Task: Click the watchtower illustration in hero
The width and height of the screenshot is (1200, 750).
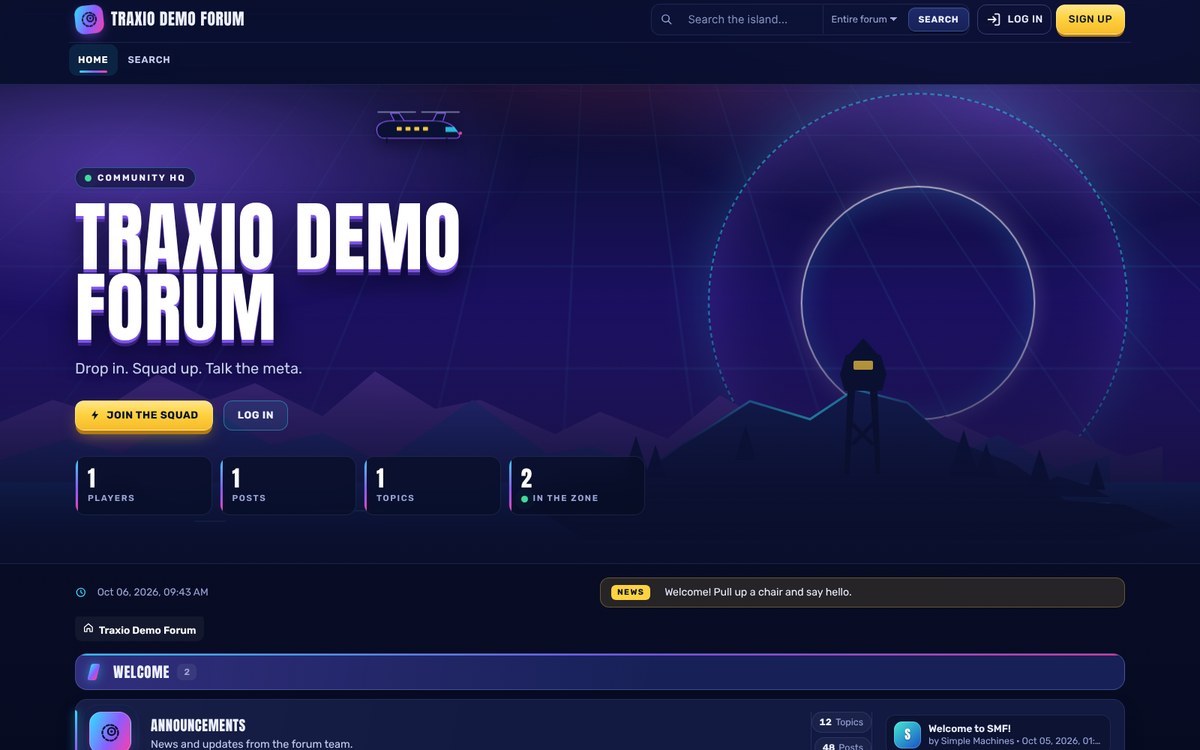Action: pyautogui.click(x=862, y=406)
